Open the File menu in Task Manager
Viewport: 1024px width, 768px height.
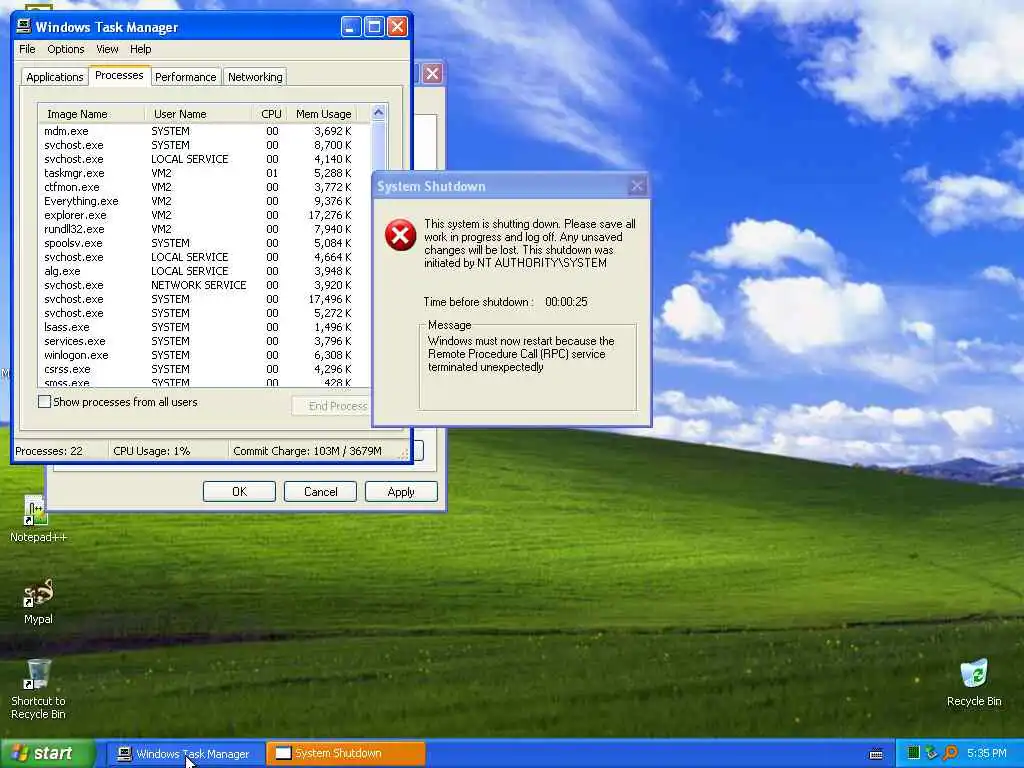coord(27,49)
